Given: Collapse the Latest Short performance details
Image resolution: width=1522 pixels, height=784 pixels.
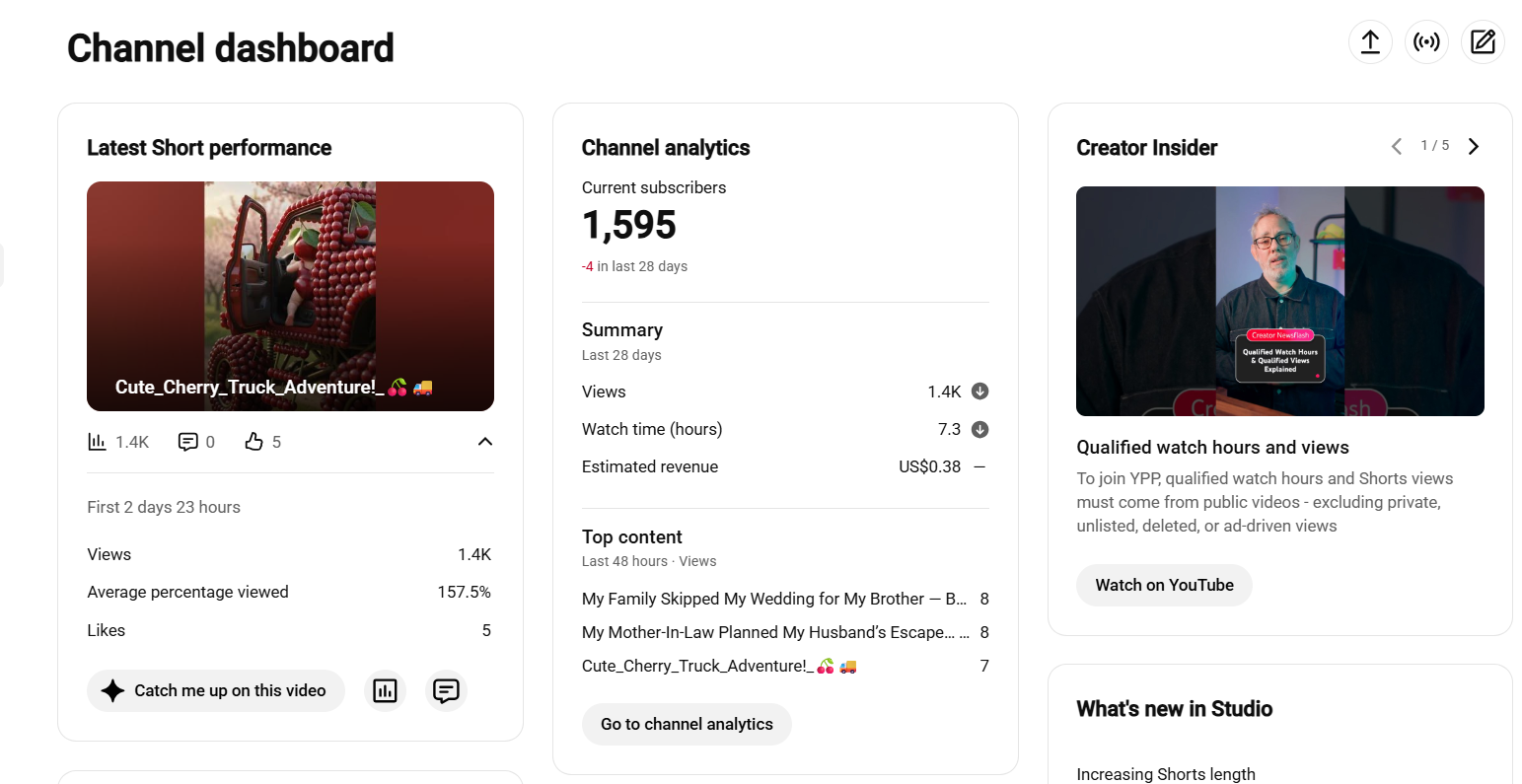Looking at the screenshot, I should (484, 442).
